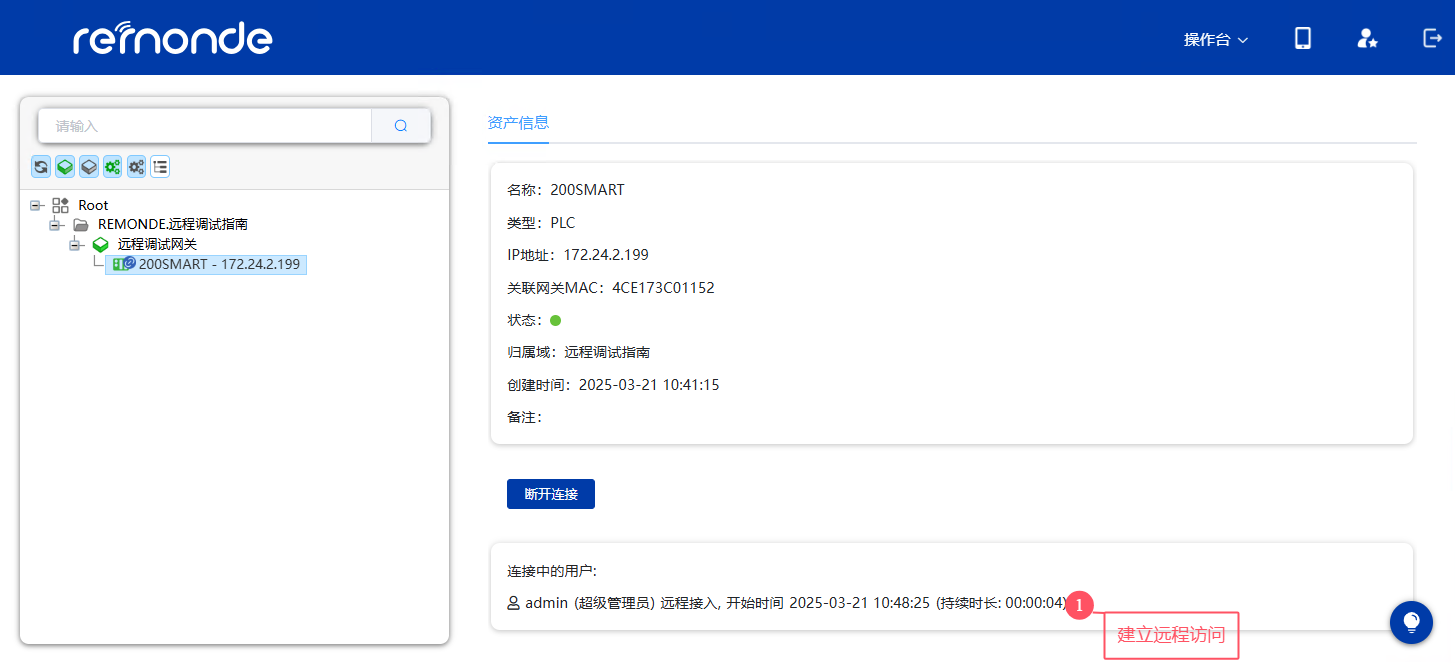Click the 备注： label
Image resolution: width=1455 pixels, height=663 pixels.
tap(524, 417)
